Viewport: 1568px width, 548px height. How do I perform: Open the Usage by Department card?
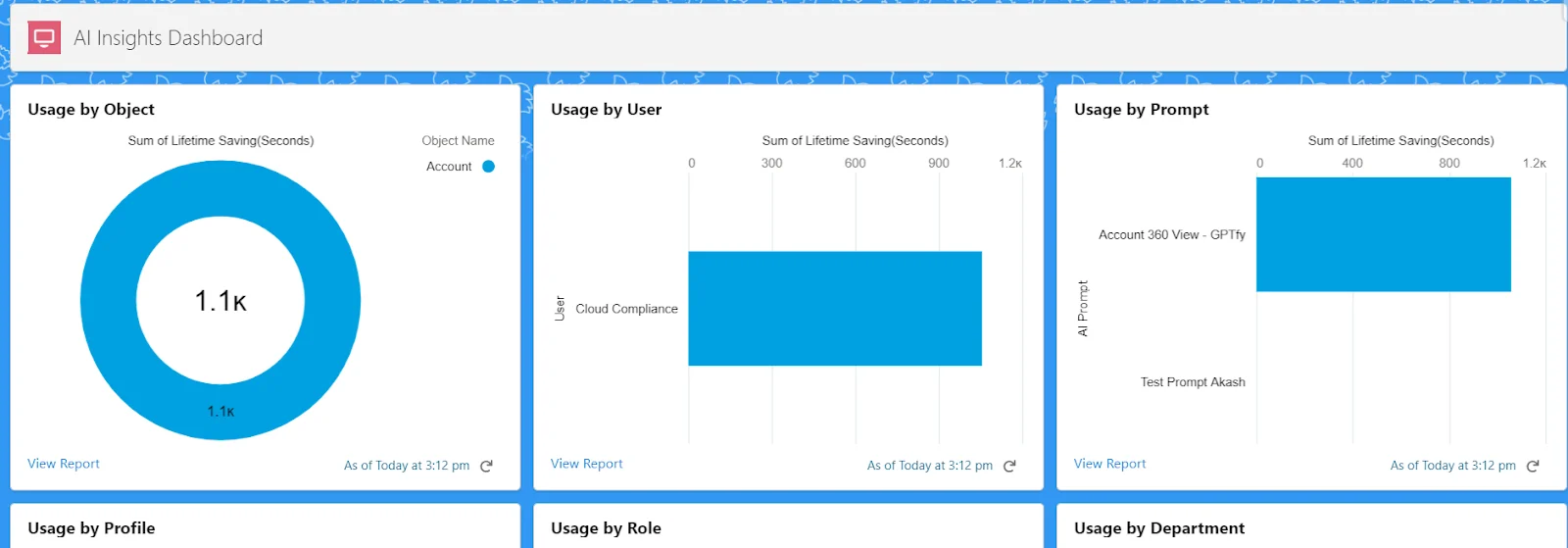click(x=1159, y=528)
